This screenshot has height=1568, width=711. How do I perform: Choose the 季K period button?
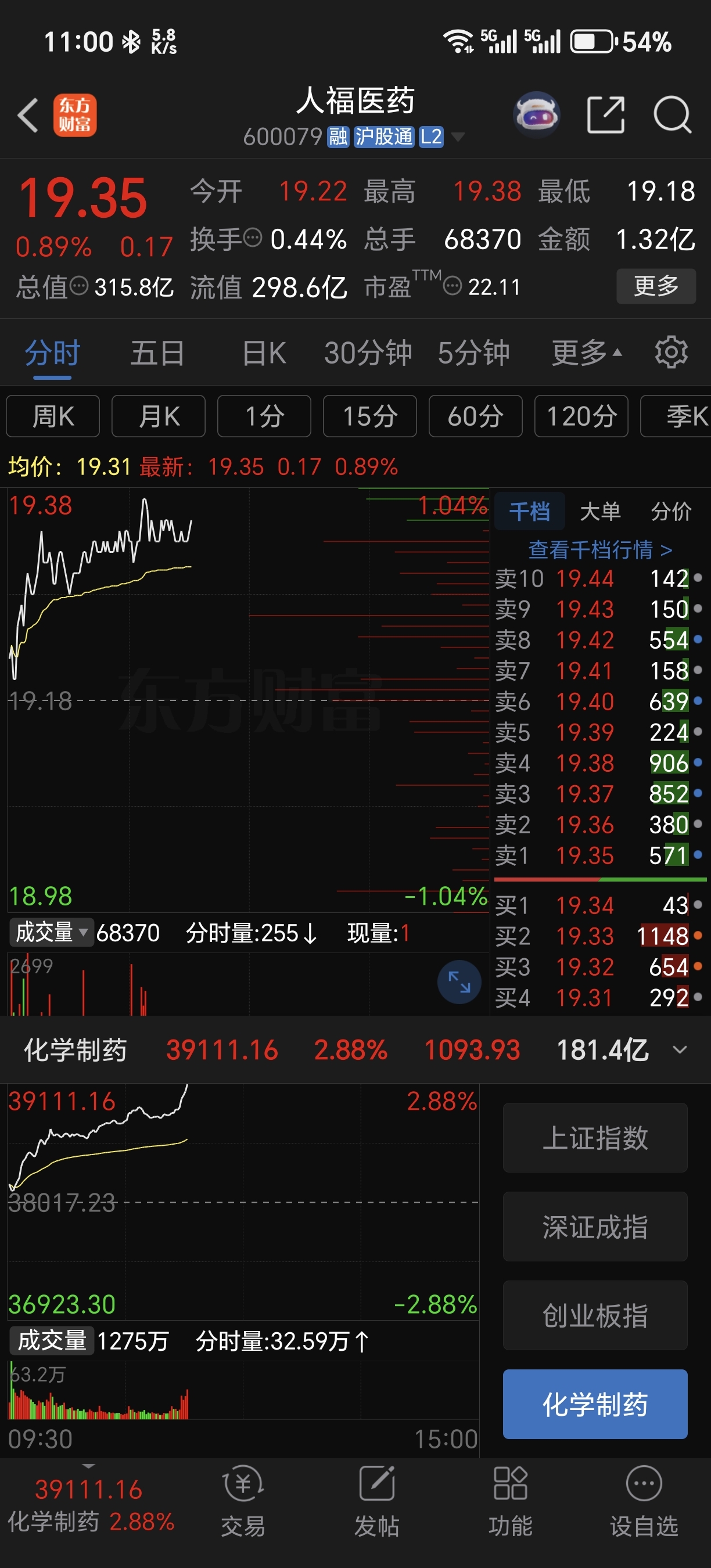point(676,416)
